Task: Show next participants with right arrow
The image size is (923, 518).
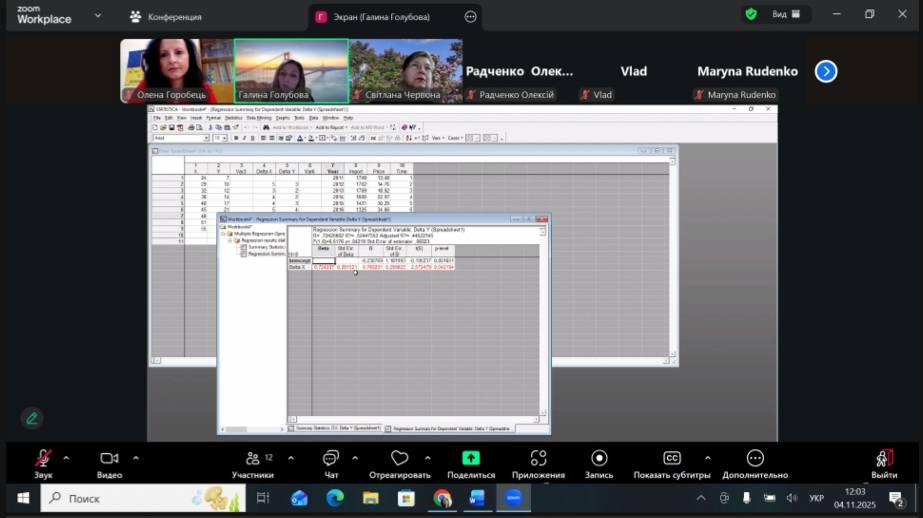Action: (825, 71)
